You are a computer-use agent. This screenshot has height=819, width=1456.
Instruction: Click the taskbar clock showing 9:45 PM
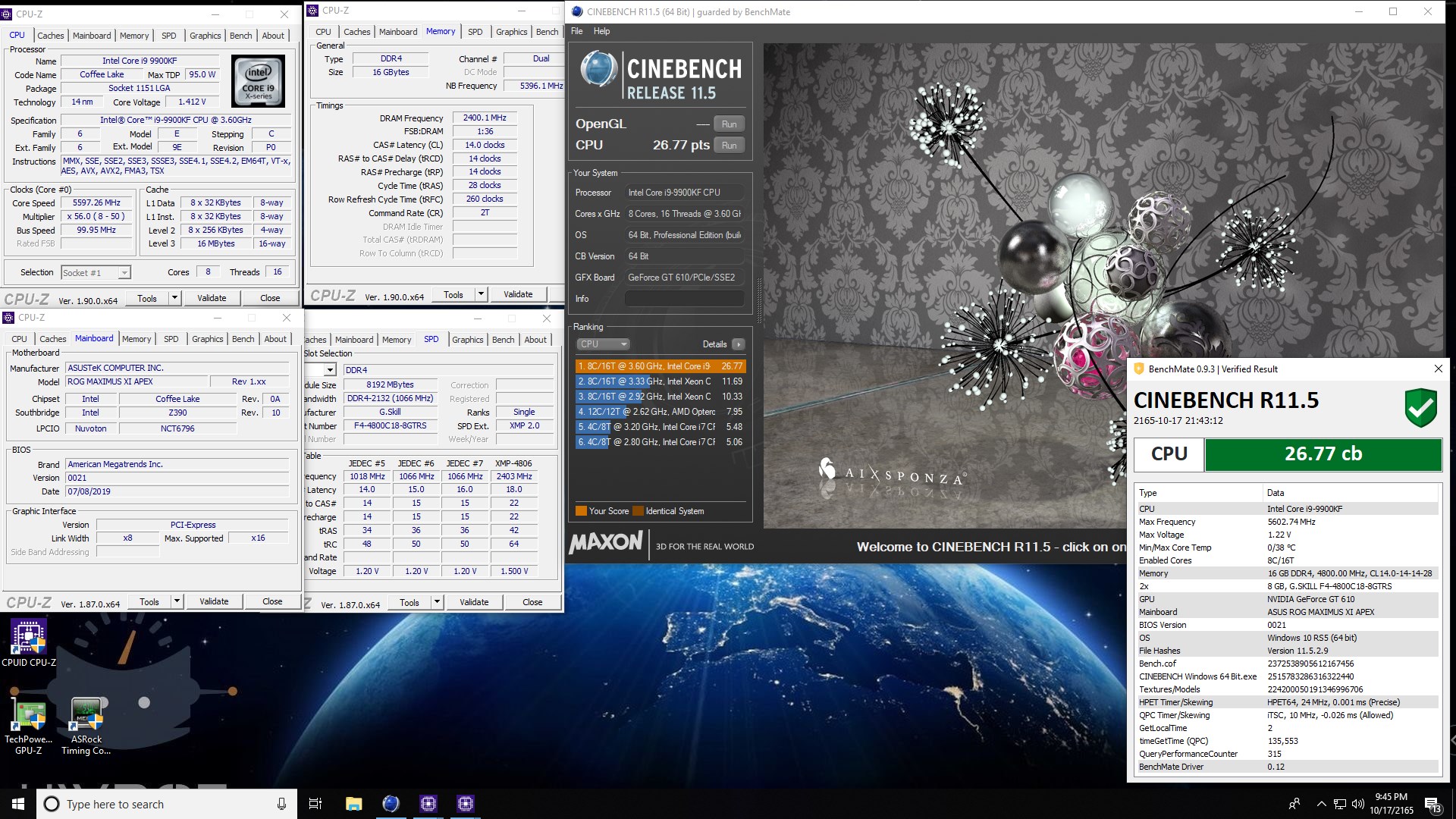point(1392,804)
